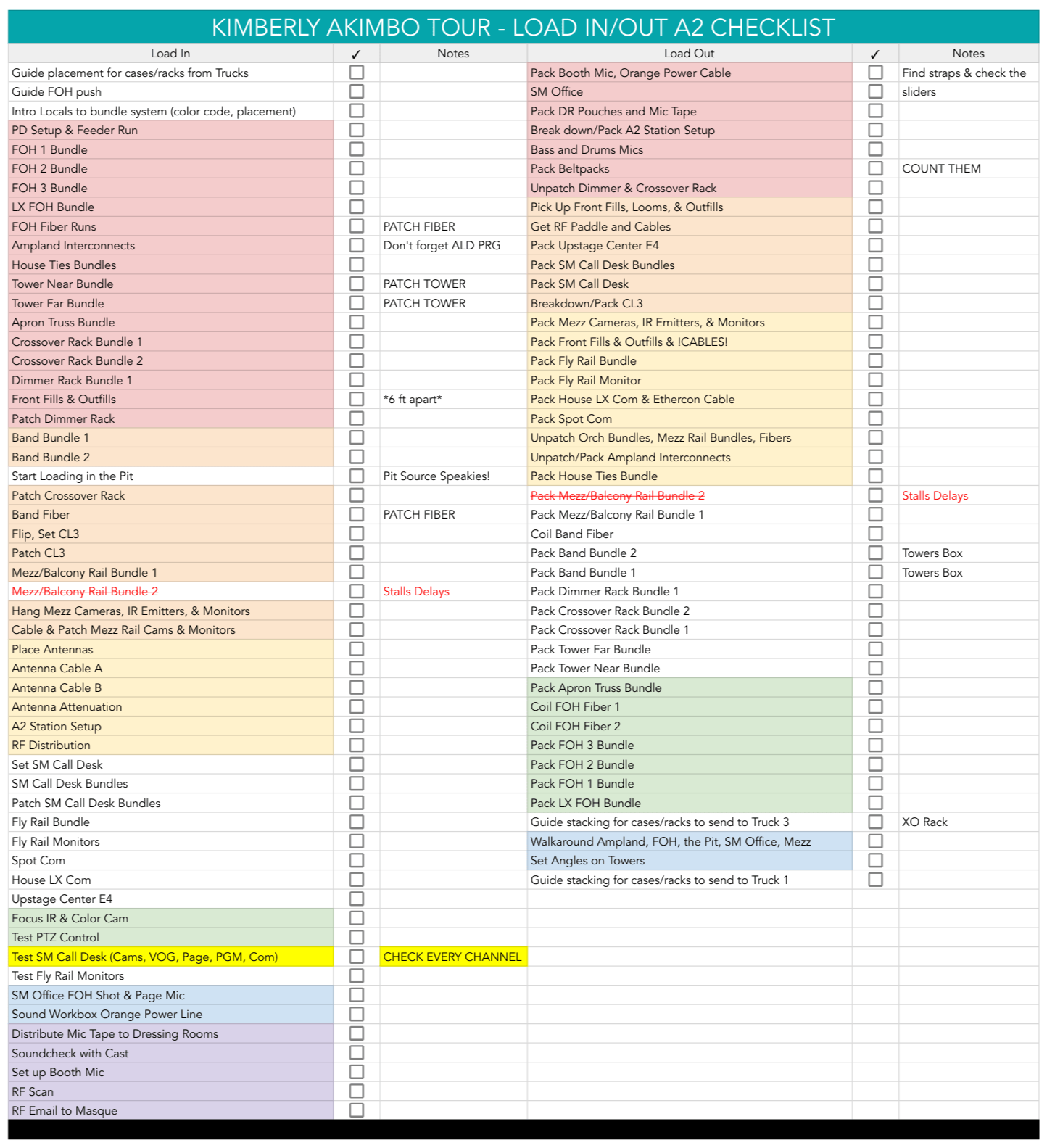1047x1148 pixels.
Task: Check off Pack Beltpacks in Load Out
Action: point(875,168)
